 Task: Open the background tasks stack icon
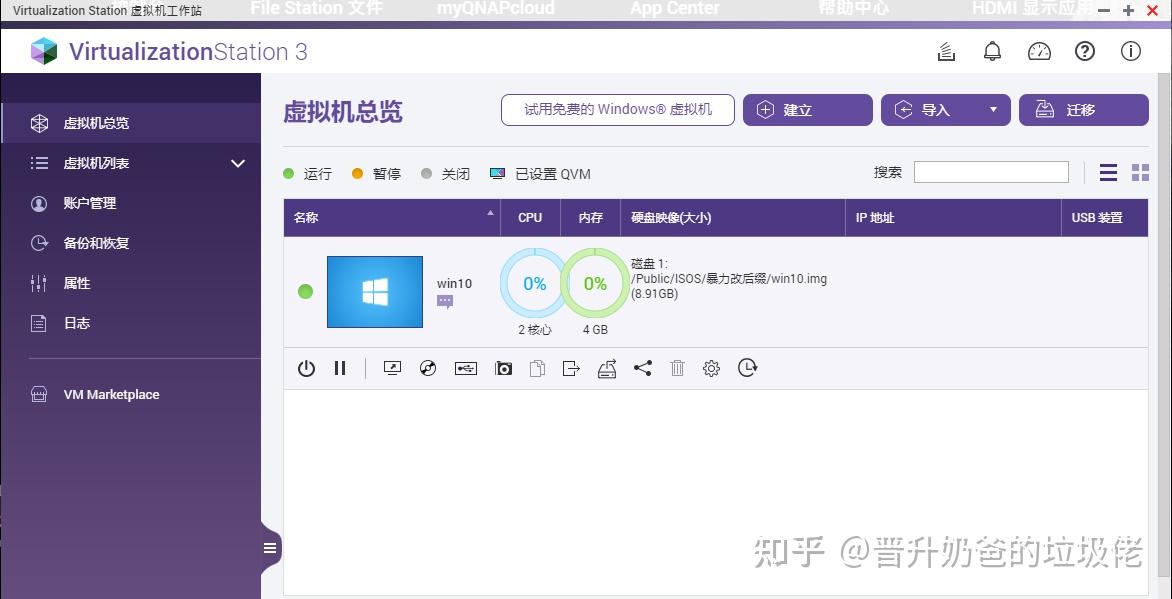pyautogui.click(x=946, y=52)
